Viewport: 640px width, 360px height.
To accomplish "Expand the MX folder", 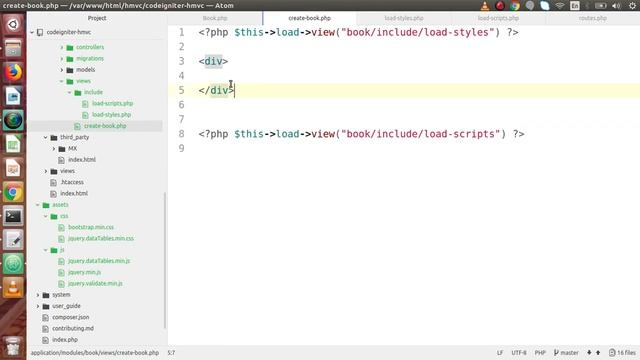I will 54,149.
